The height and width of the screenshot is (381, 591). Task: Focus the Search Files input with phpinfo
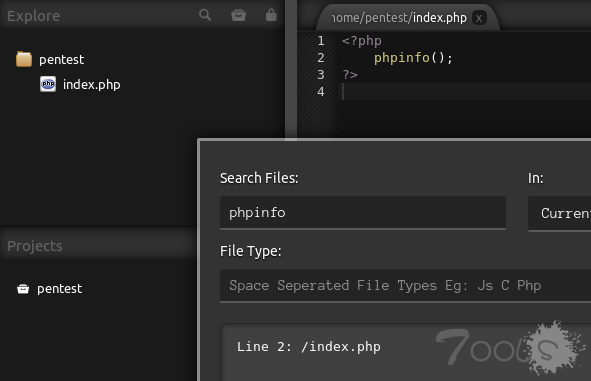pos(363,213)
